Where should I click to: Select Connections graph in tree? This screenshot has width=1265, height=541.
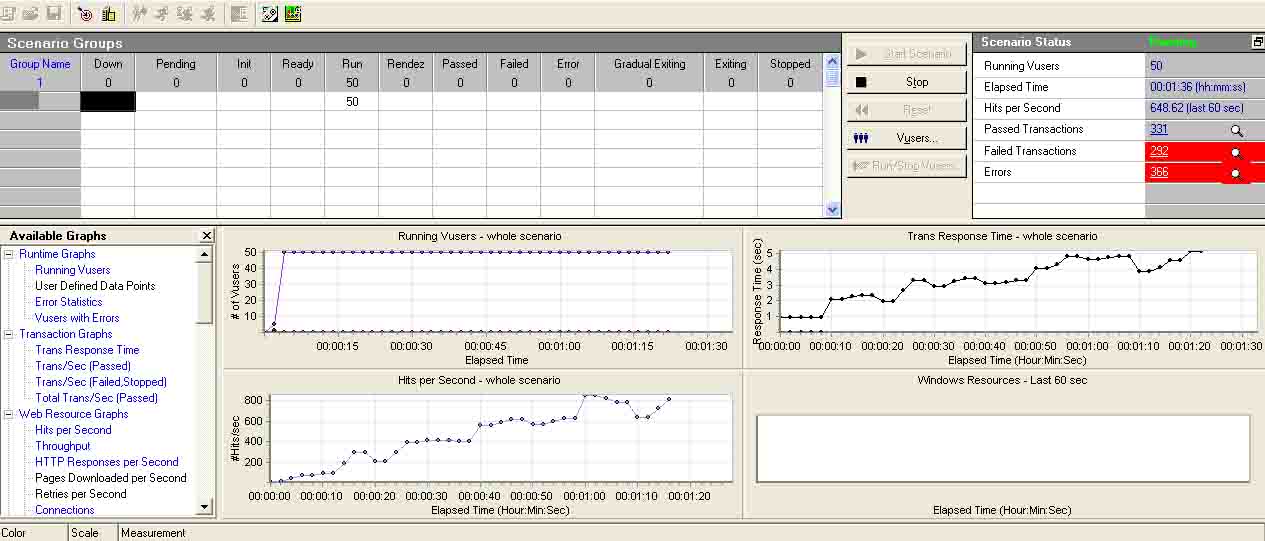coord(65,510)
